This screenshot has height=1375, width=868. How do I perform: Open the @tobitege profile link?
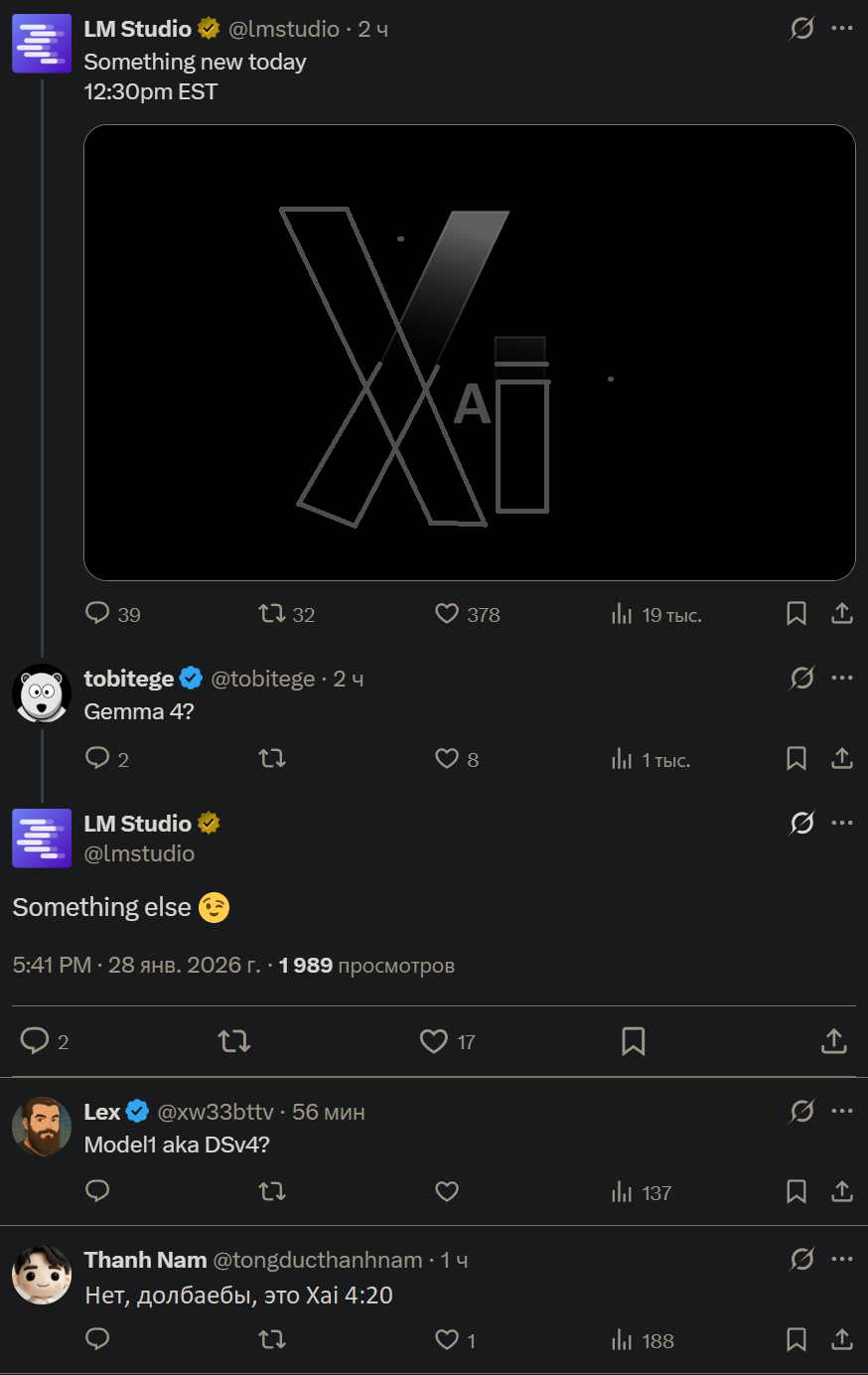pyautogui.click(x=263, y=680)
